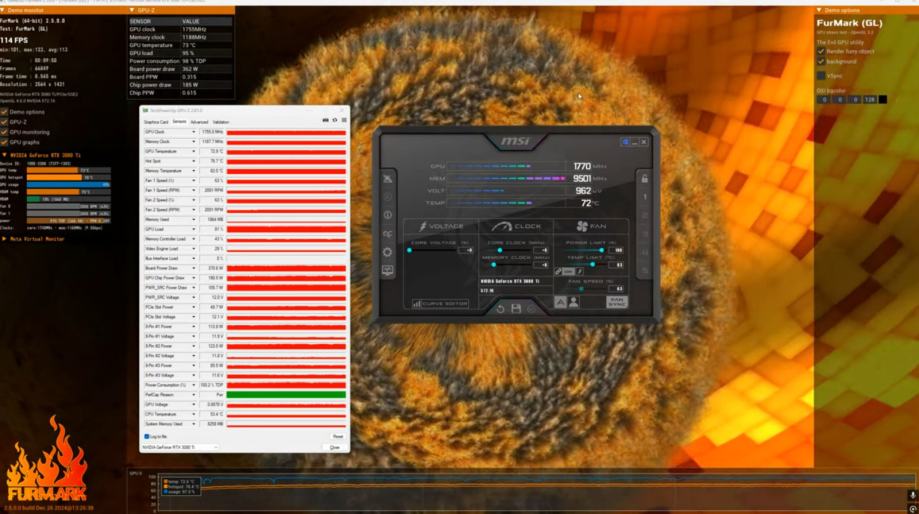This screenshot has width=919, height=514.
Task: Click Power Limit slider handle
Action: pos(601,250)
